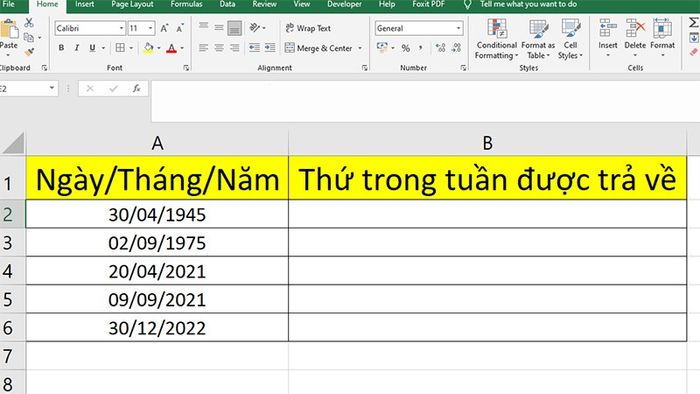Open the Underline style dropdown arrow
The width and height of the screenshot is (700, 394).
(x=103, y=48)
